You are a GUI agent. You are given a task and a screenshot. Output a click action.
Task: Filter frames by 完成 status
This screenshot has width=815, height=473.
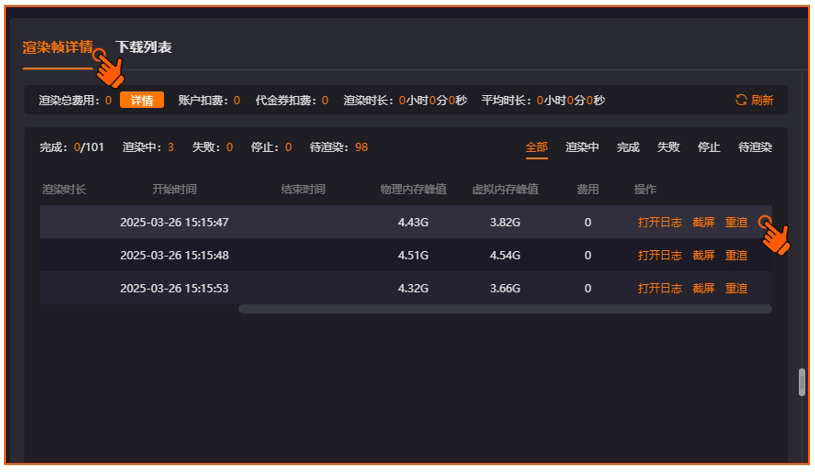pos(628,148)
